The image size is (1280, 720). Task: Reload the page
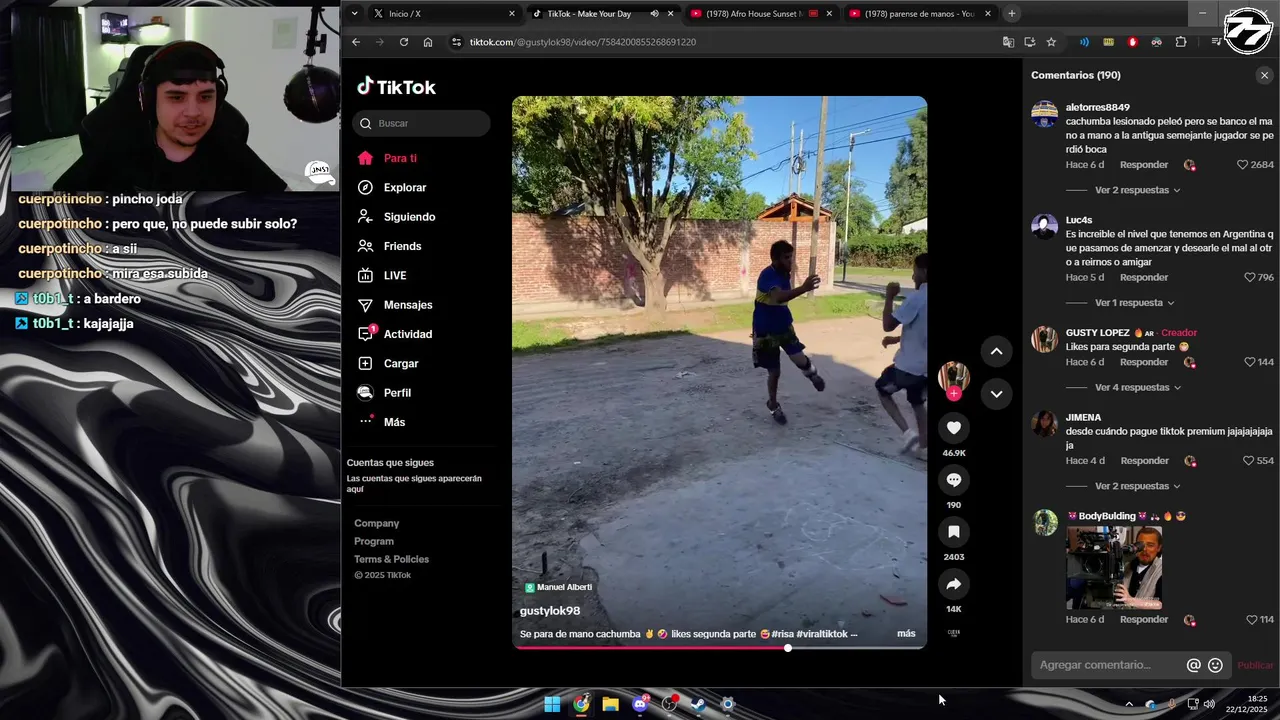pyautogui.click(x=404, y=42)
